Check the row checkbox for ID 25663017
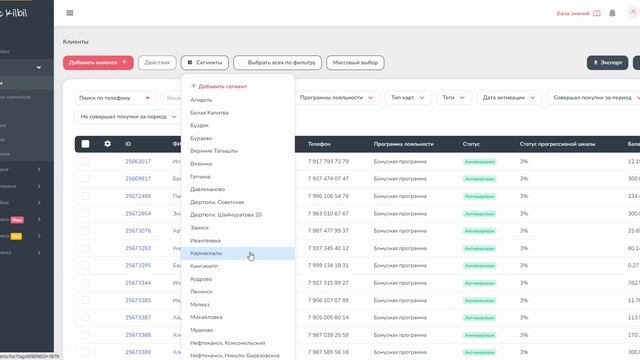 [85, 162]
